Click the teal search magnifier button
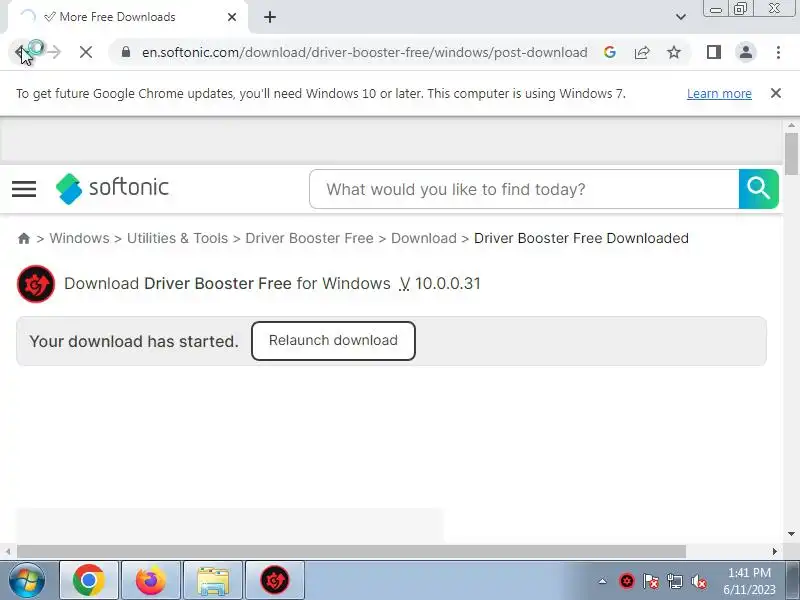 [x=758, y=189]
